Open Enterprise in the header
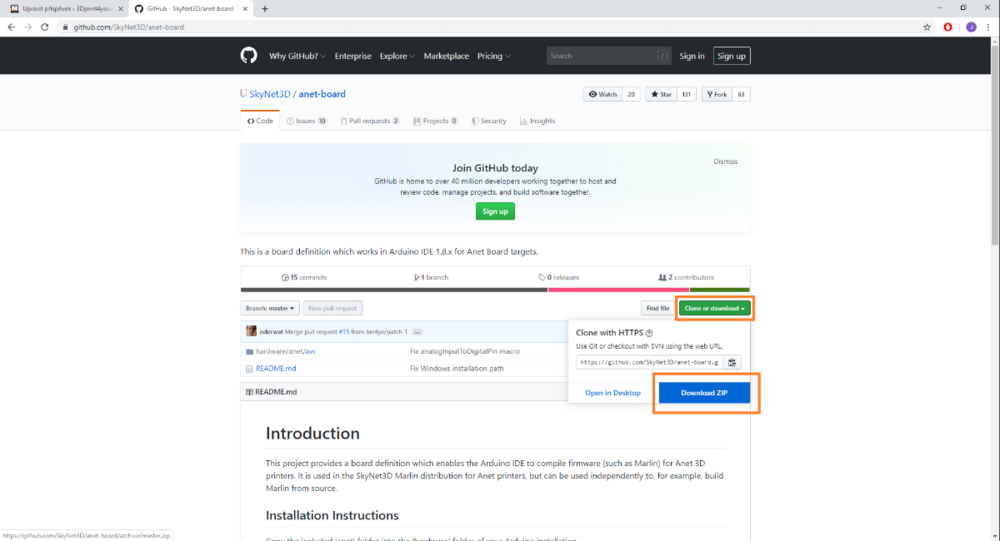The image size is (1000, 541). pos(353,56)
